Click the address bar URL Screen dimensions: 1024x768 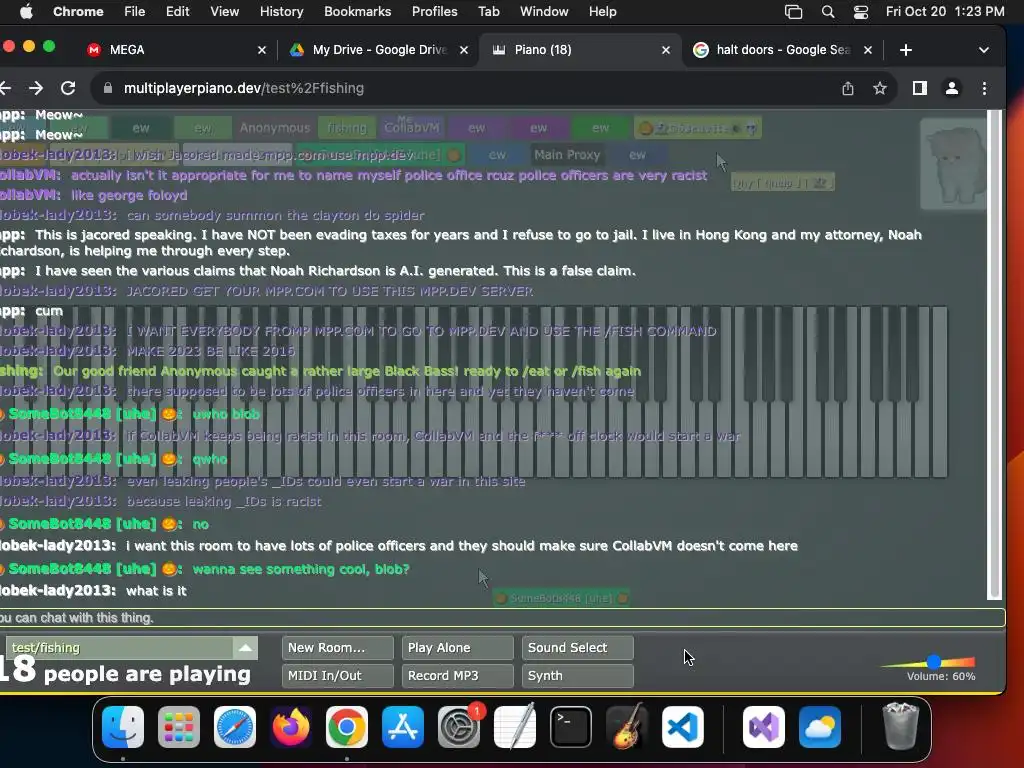pos(244,88)
